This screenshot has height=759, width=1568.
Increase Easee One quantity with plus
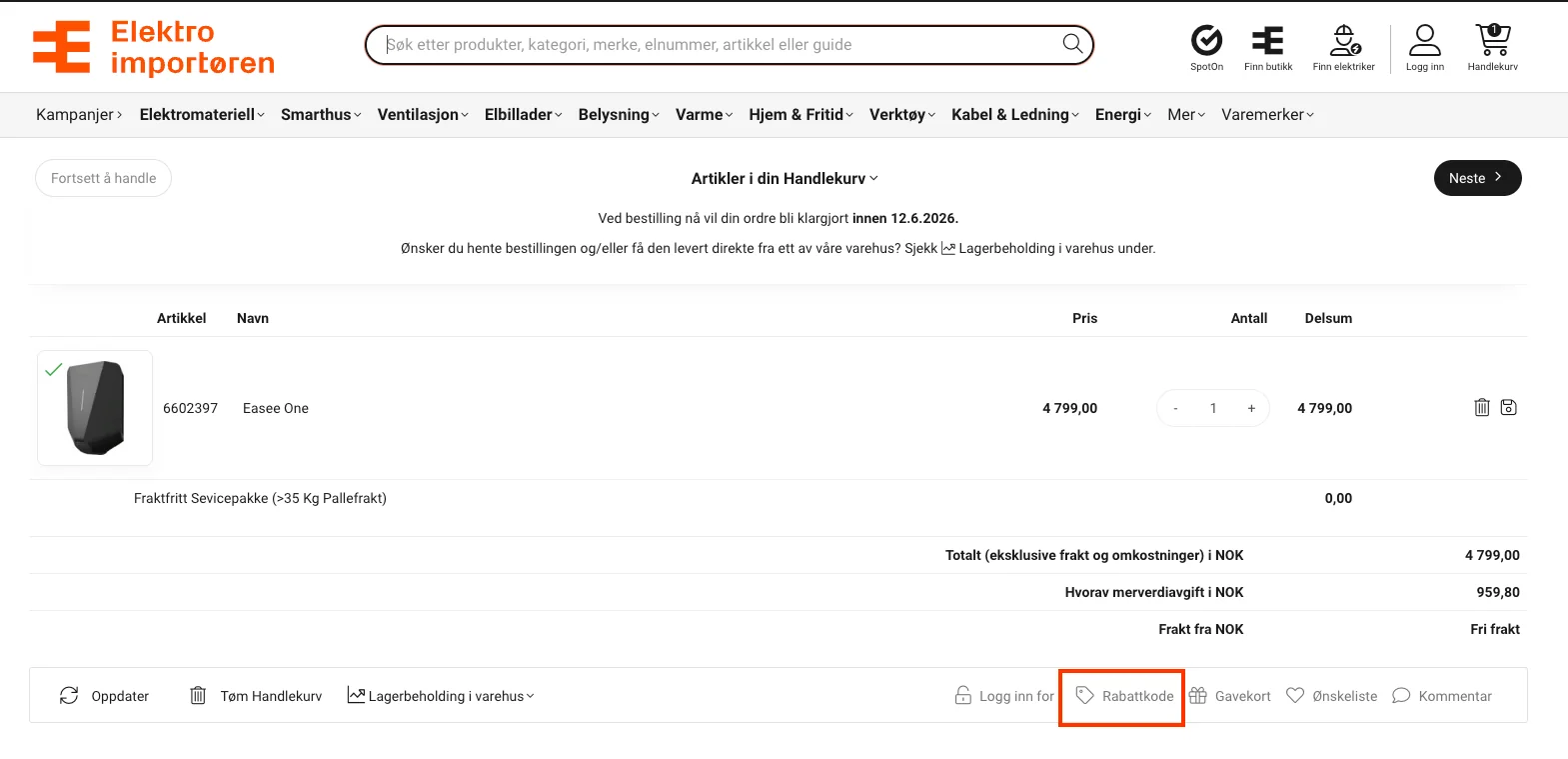(1251, 408)
